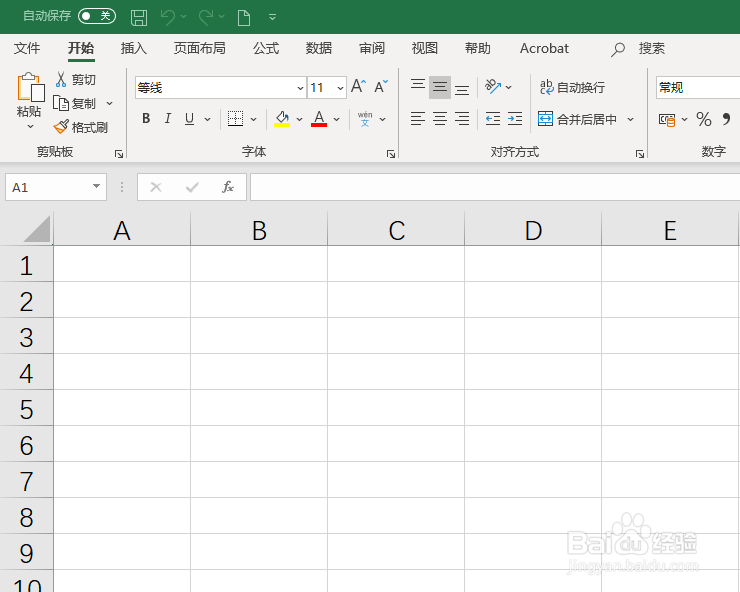Expand the 合并后居中 dropdown arrow

pos(631,119)
